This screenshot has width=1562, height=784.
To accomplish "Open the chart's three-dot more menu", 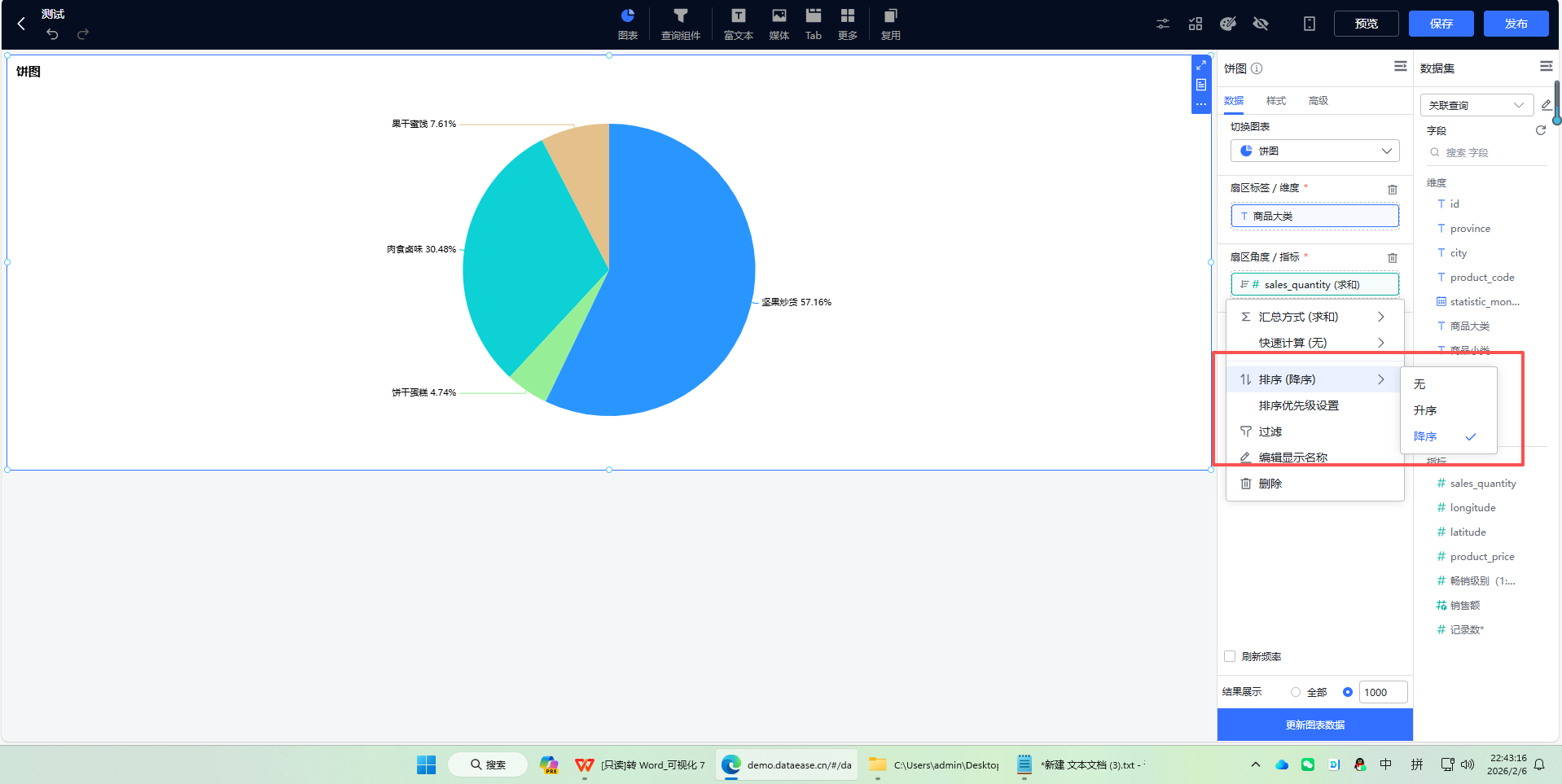I will pyautogui.click(x=1201, y=104).
